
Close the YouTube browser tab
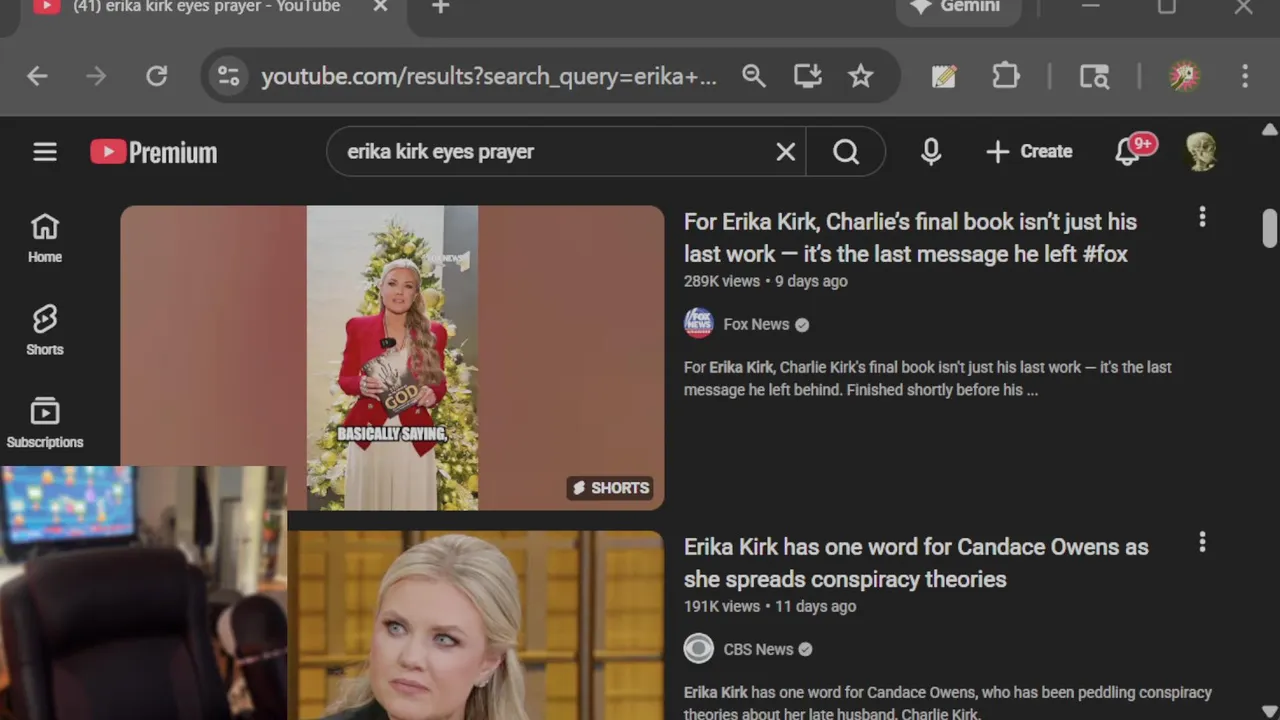click(x=380, y=7)
